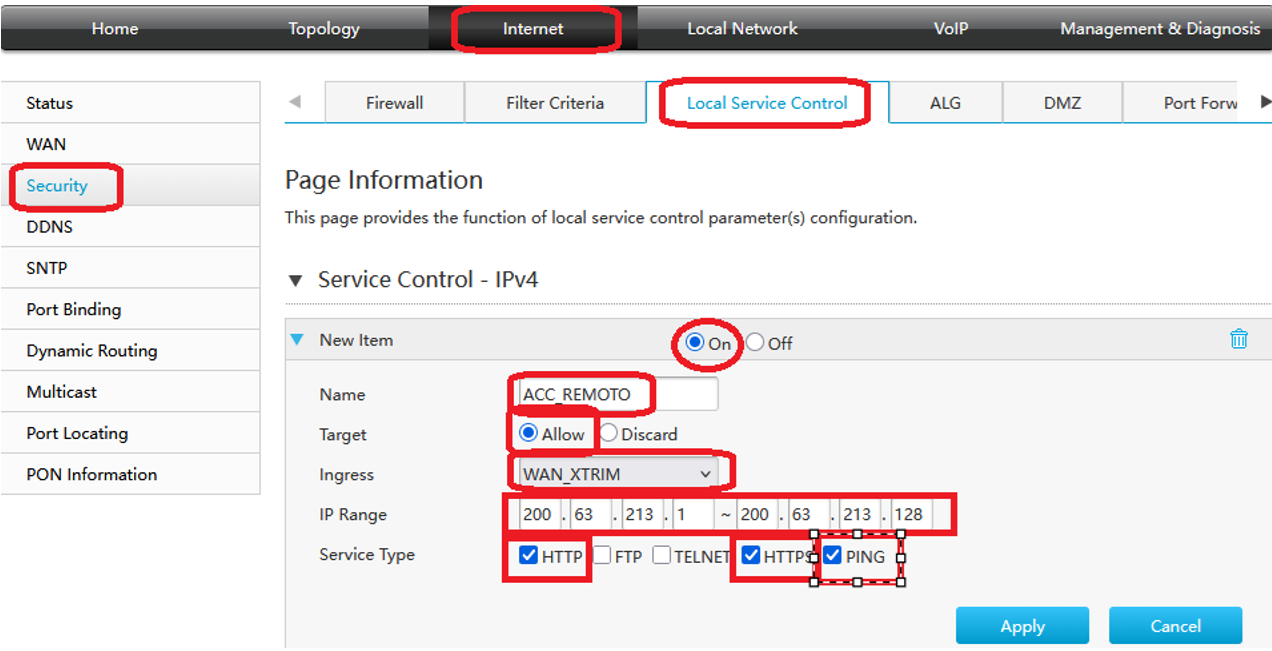The height and width of the screenshot is (651, 1272).
Task: Click the Apply button
Action: pyautogui.click(x=1022, y=626)
